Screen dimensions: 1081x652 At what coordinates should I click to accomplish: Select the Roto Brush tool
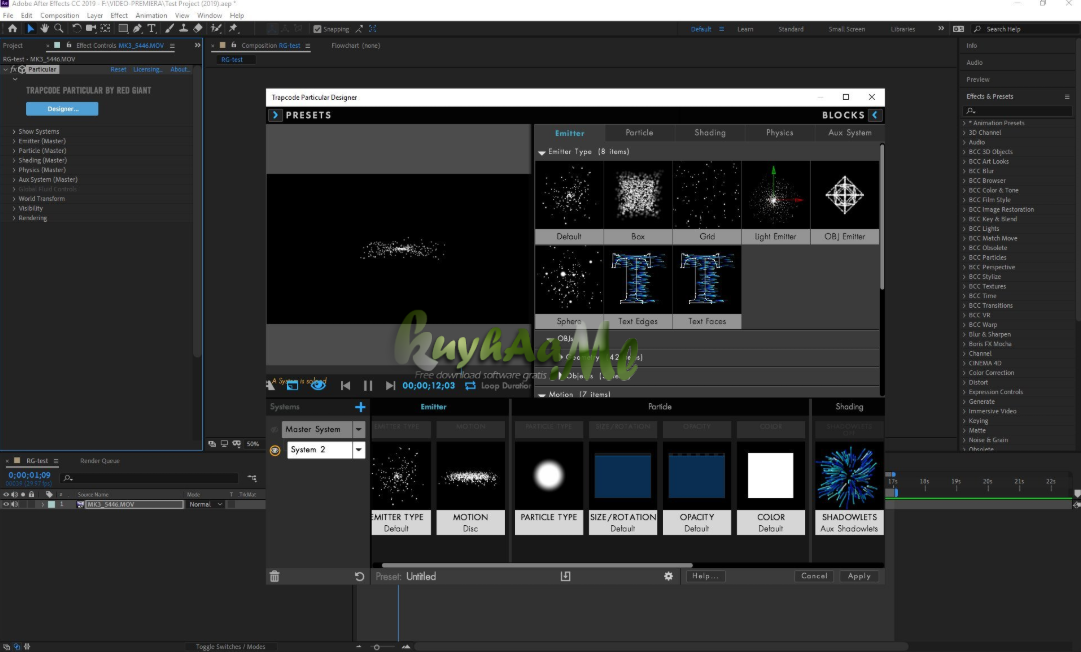tap(216, 29)
